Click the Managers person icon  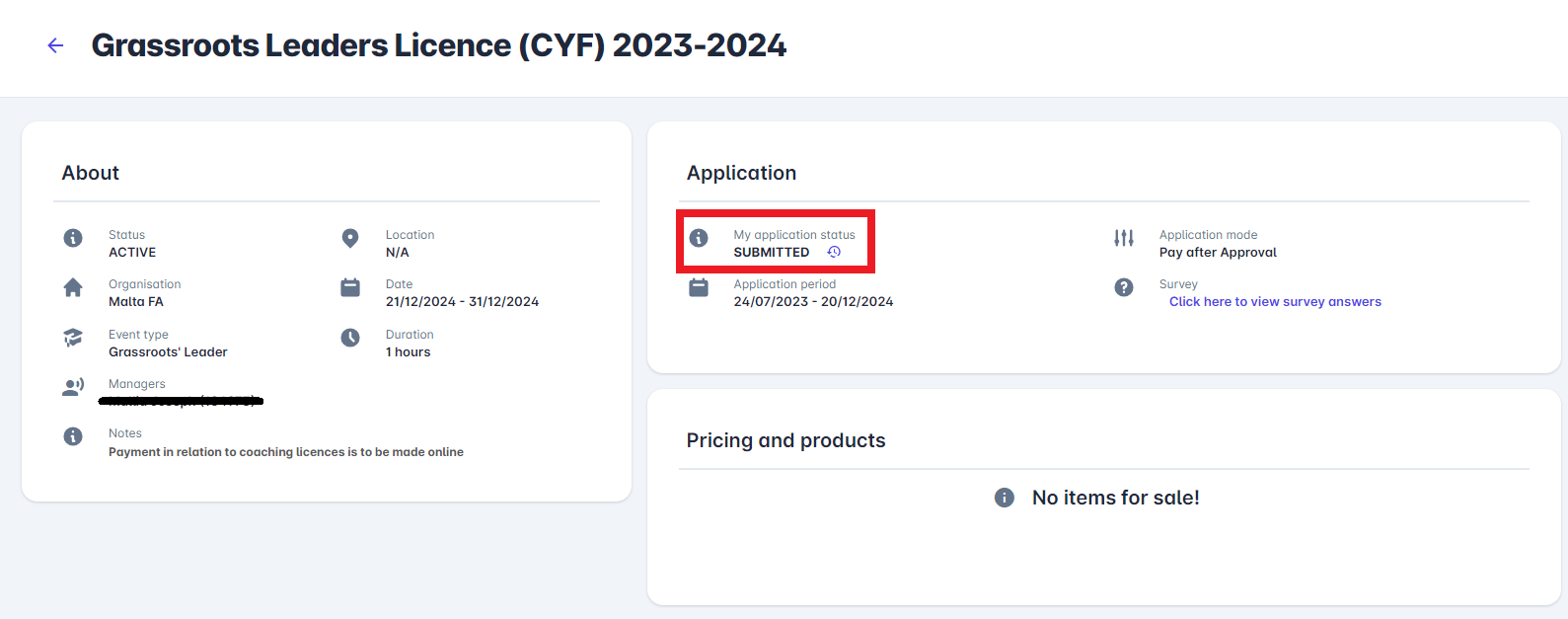click(x=73, y=387)
